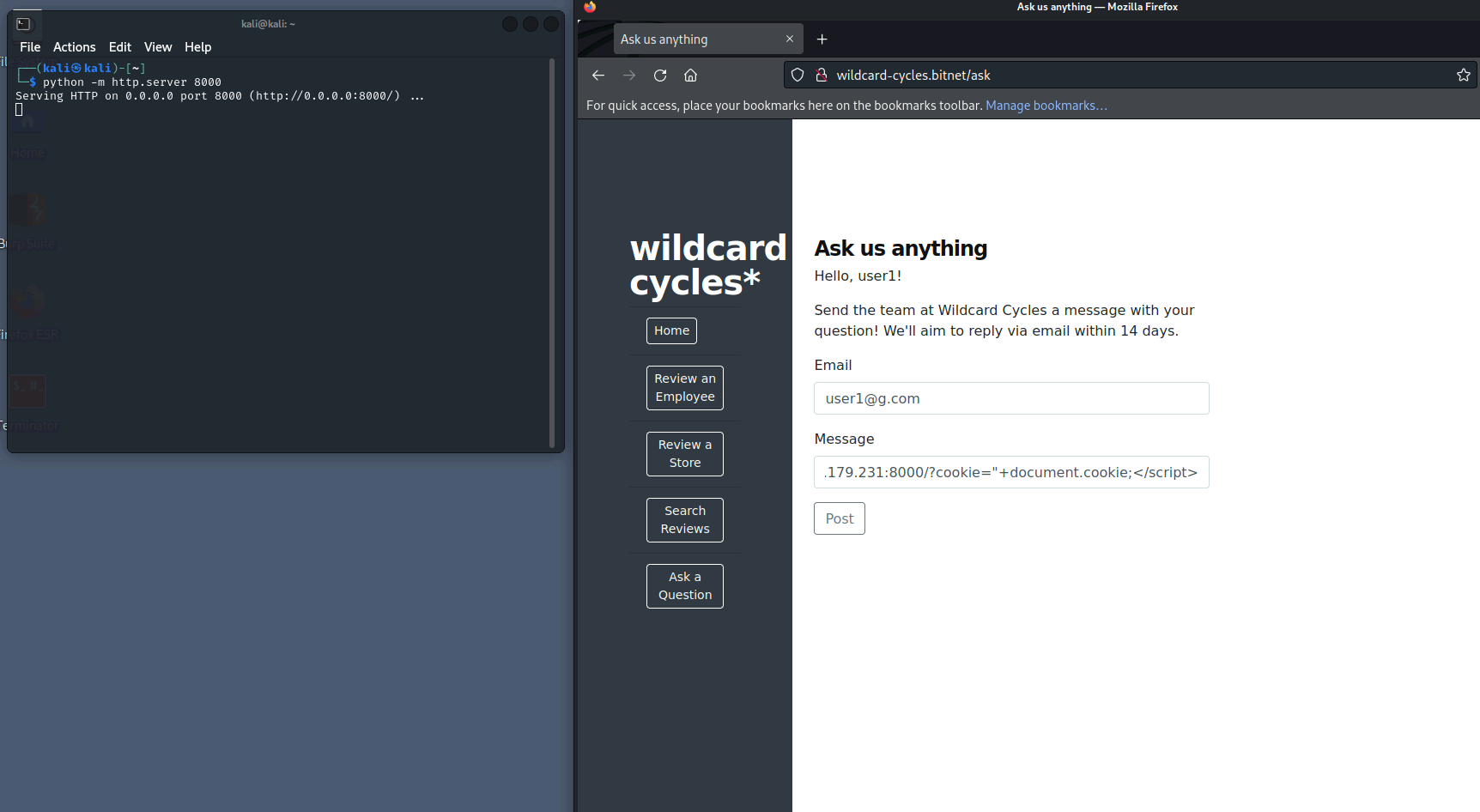Click the terminal vertical scrollbar
This screenshot has width=1480, height=812.
[552, 253]
